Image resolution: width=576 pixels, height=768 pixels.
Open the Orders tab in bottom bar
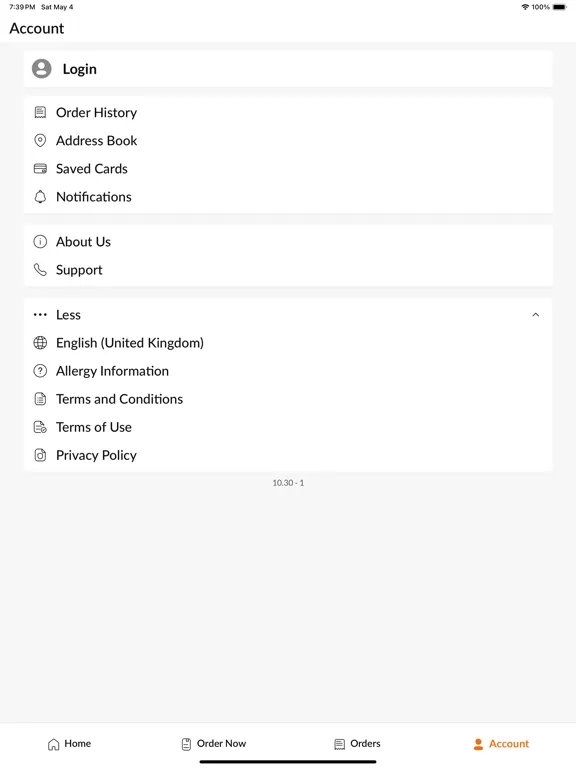pos(357,744)
